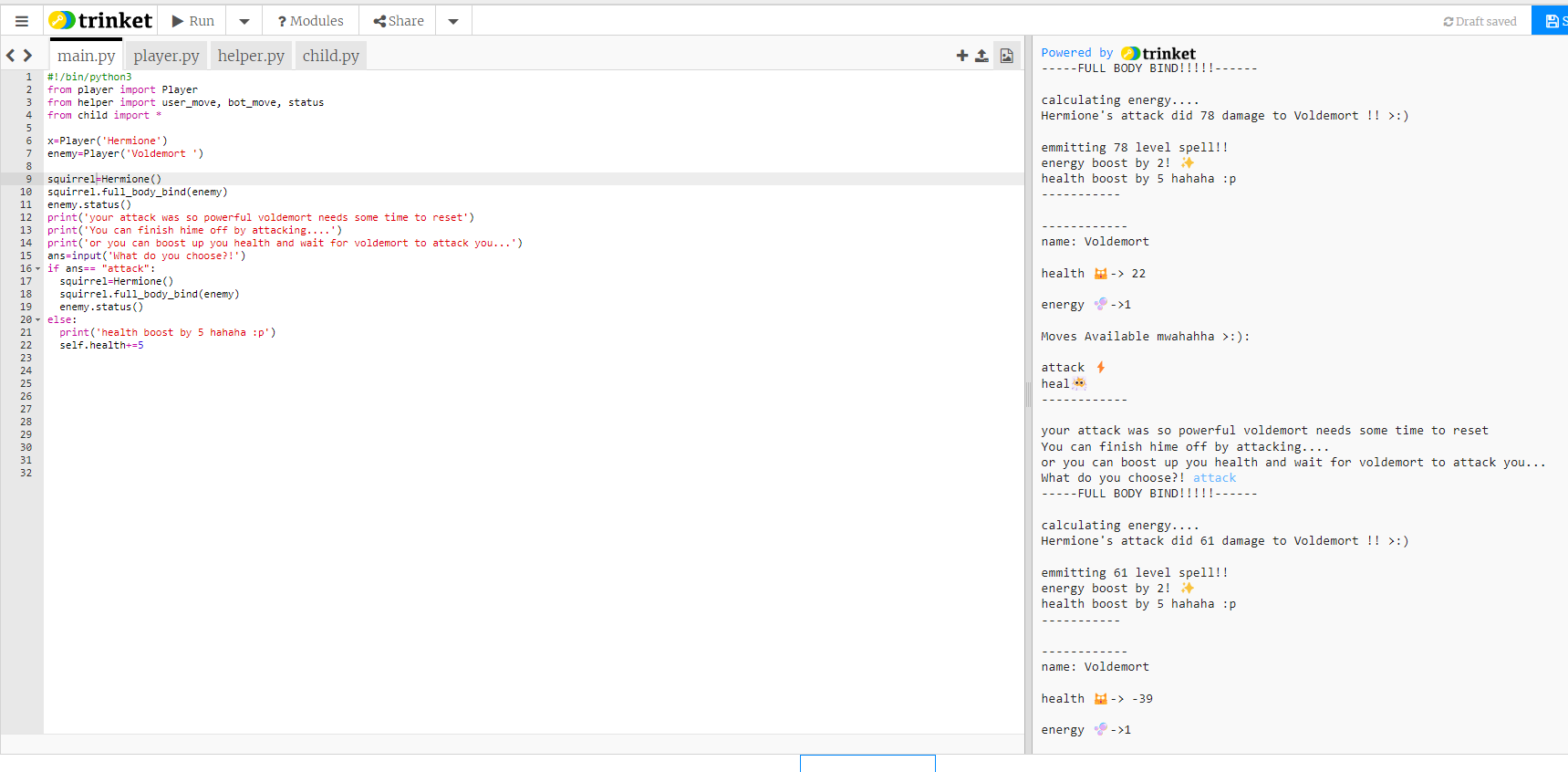Screen dimensions: 1568x772
Task: Click enemy=Player('Voldemort ') code line
Action: [x=126, y=153]
